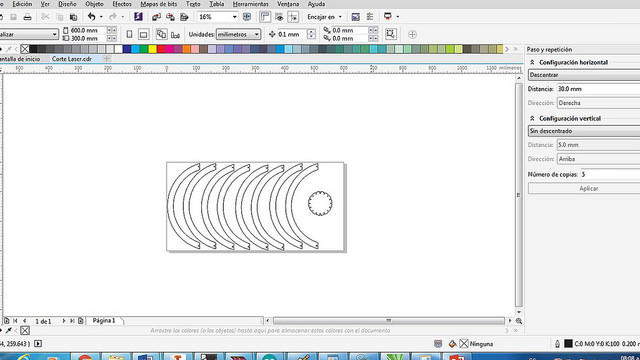The height and width of the screenshot is (360, 640).
Task: Click the Print icon in toolbar
Action: click(27, 17)
